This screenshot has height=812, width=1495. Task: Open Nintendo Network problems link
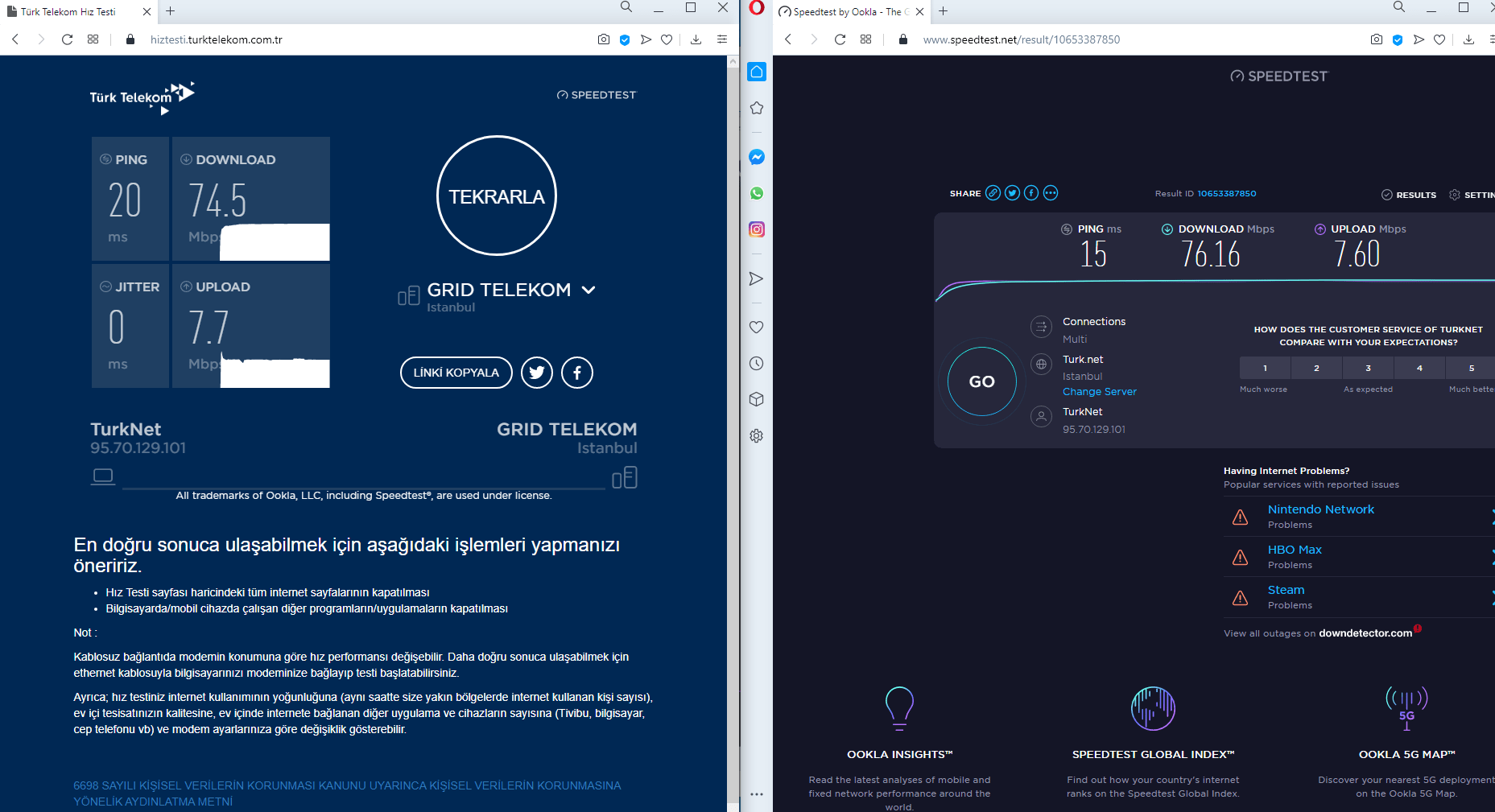coord(1321,509)
